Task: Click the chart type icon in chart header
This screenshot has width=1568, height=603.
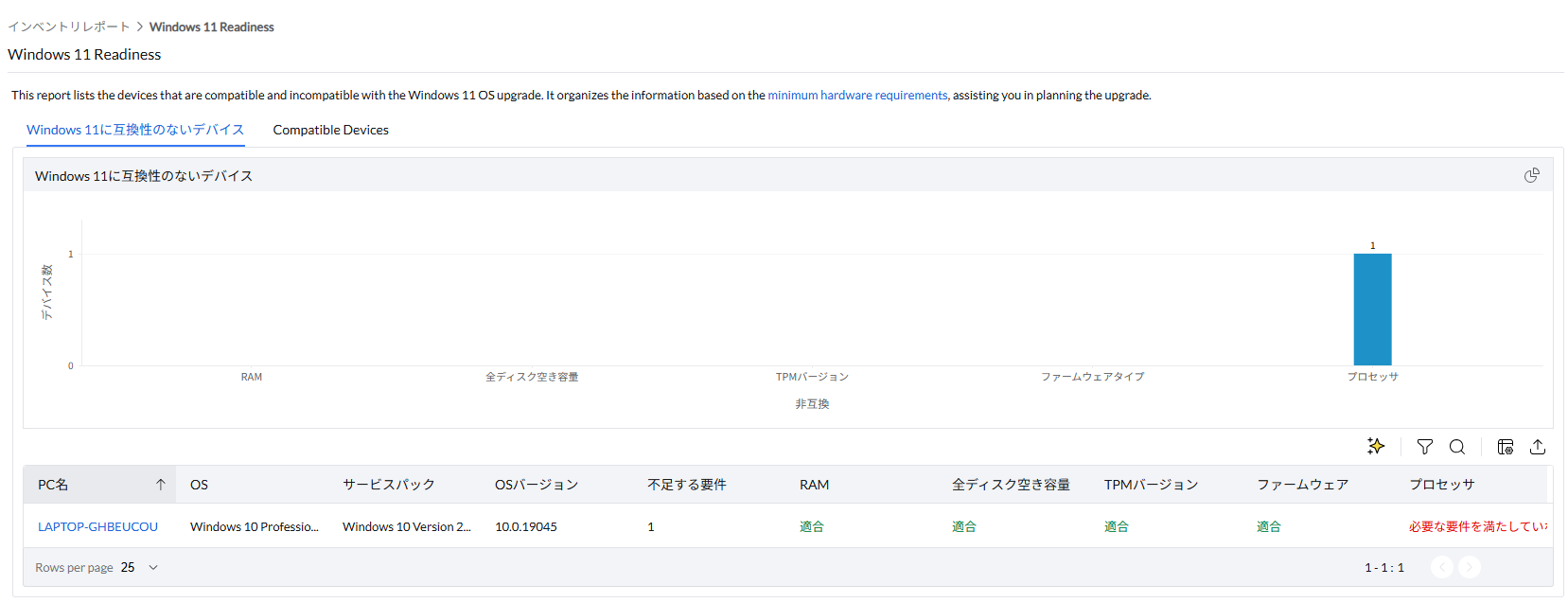Action: [x=1532, y=175]
